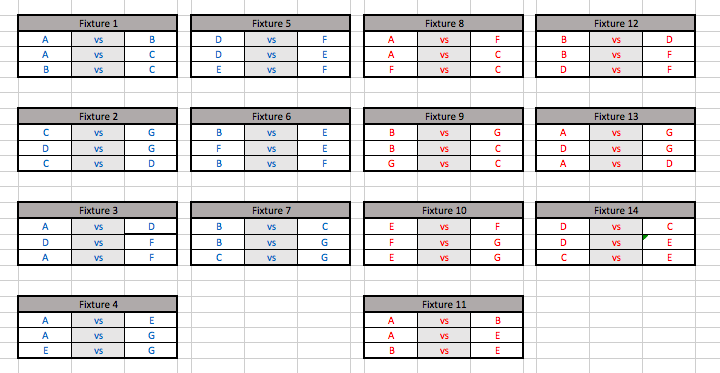The width and height of the screenshot is (720, 373).
Task: Select the Fixture 14 header cell
Action: [x=616, y=210]
